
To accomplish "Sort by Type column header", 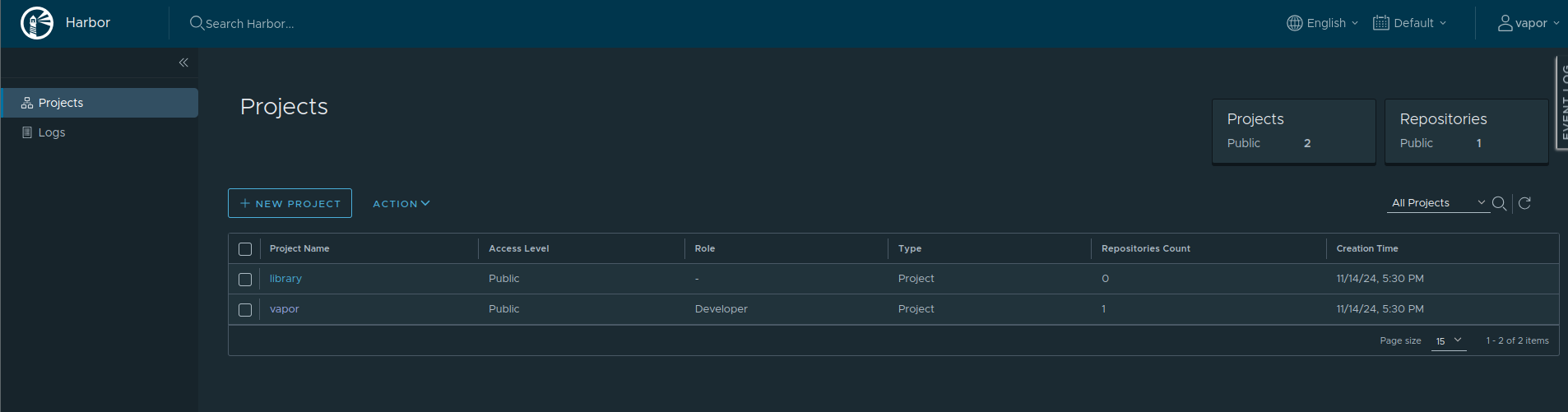I will click(x=910, y=248).
